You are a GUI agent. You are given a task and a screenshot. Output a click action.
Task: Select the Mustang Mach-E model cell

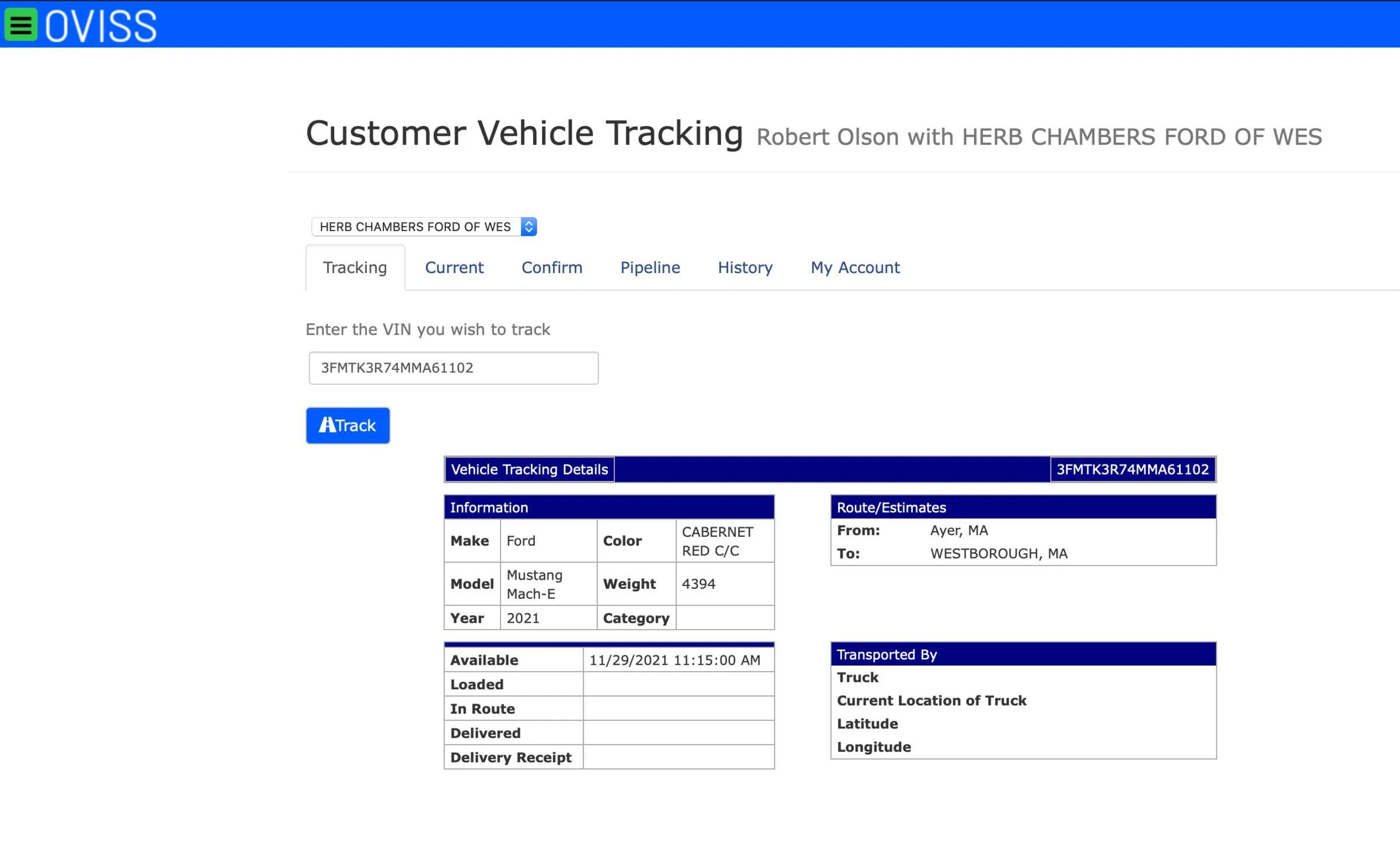(x=548, y=584)
